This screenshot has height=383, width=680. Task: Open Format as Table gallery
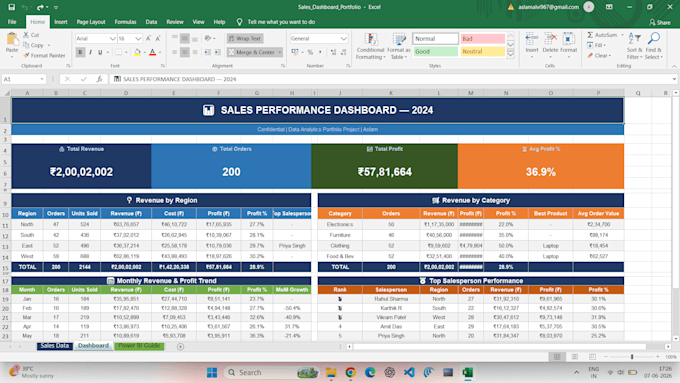[x=399, y=46]
